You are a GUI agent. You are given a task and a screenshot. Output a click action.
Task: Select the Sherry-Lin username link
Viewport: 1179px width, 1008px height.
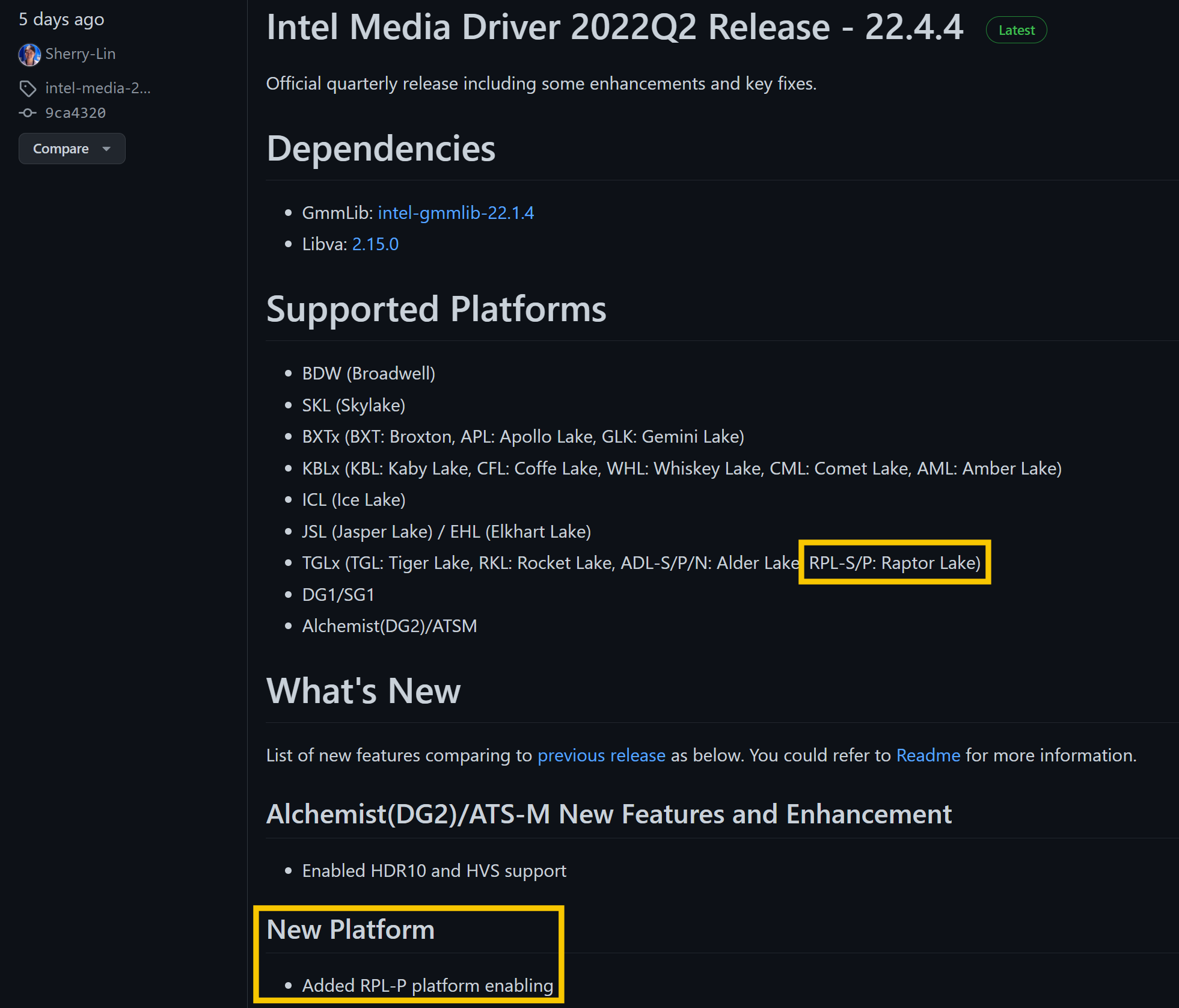click(x=80, y=54)
